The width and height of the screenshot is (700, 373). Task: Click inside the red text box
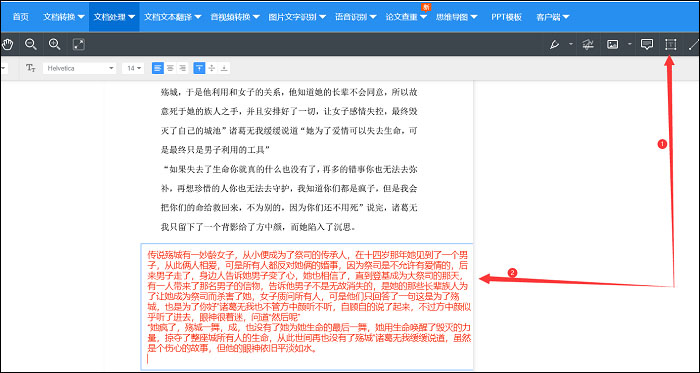point(307,307)
